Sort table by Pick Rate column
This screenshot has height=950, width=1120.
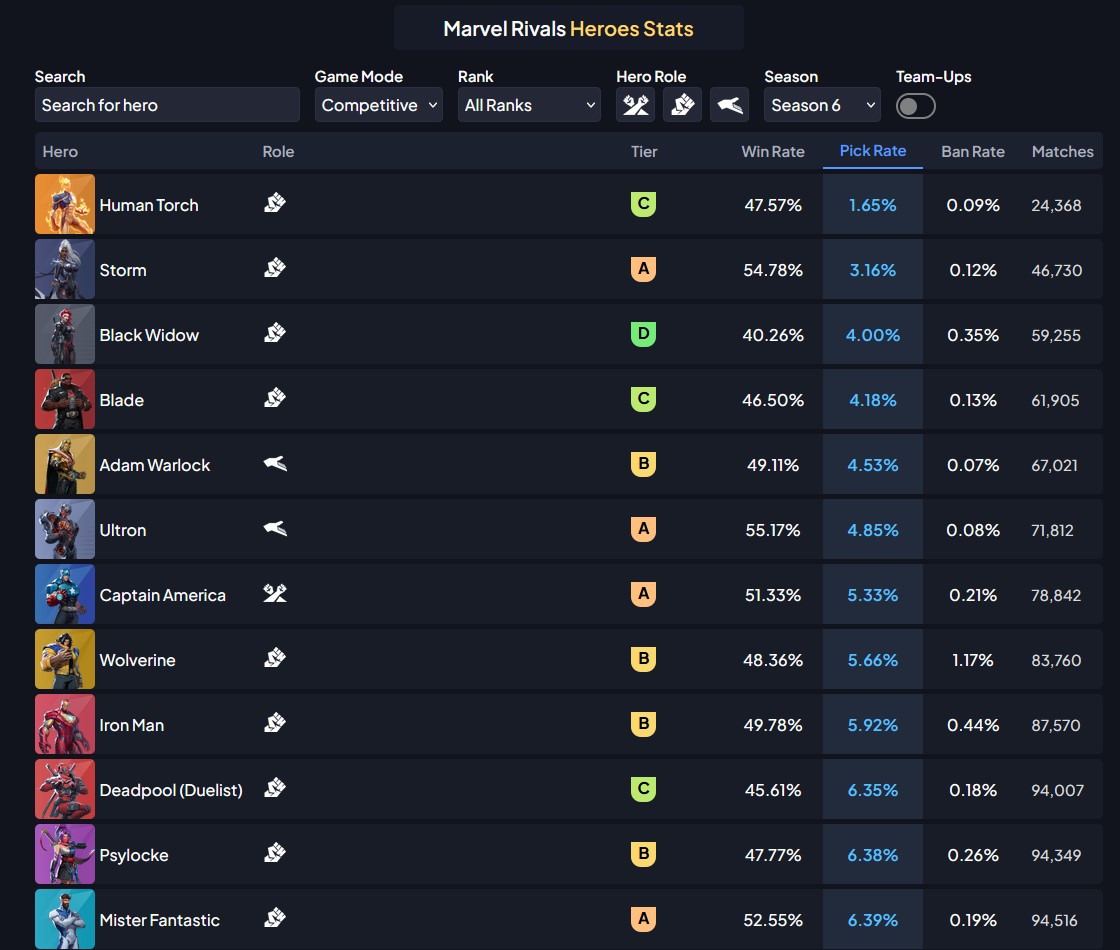pos(873,151)
